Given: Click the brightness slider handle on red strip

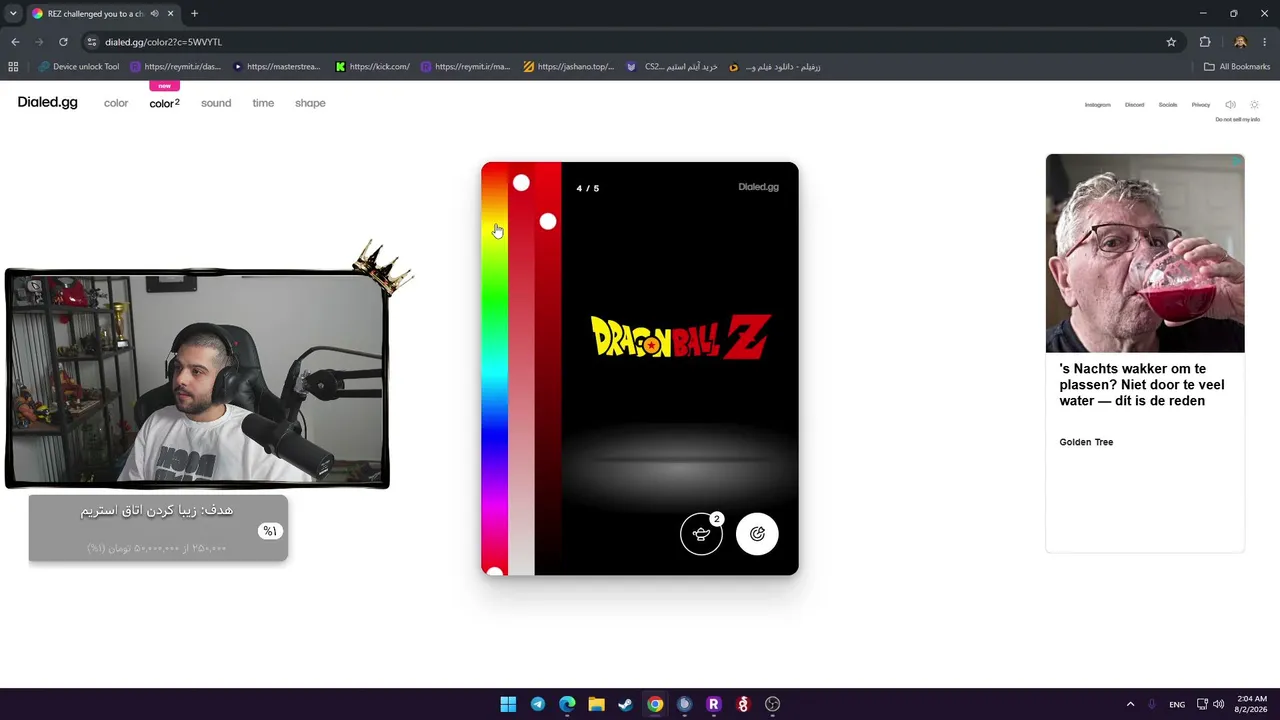Looking at the screenshot, I should [x=548, y=222].
